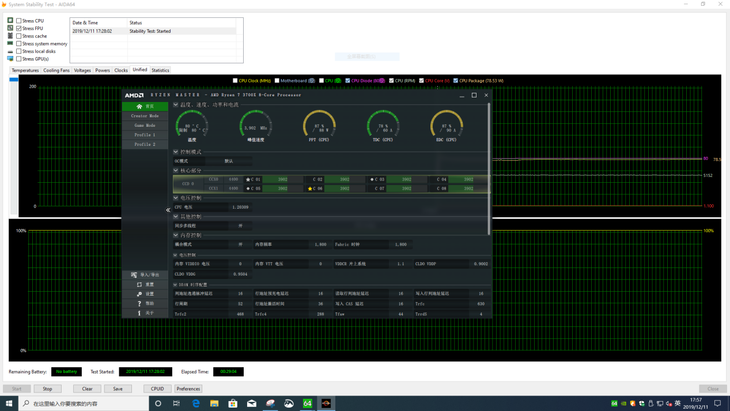Collapse the control mode section chevron
The image size is (730, 411).
click(x=176, y=152)
